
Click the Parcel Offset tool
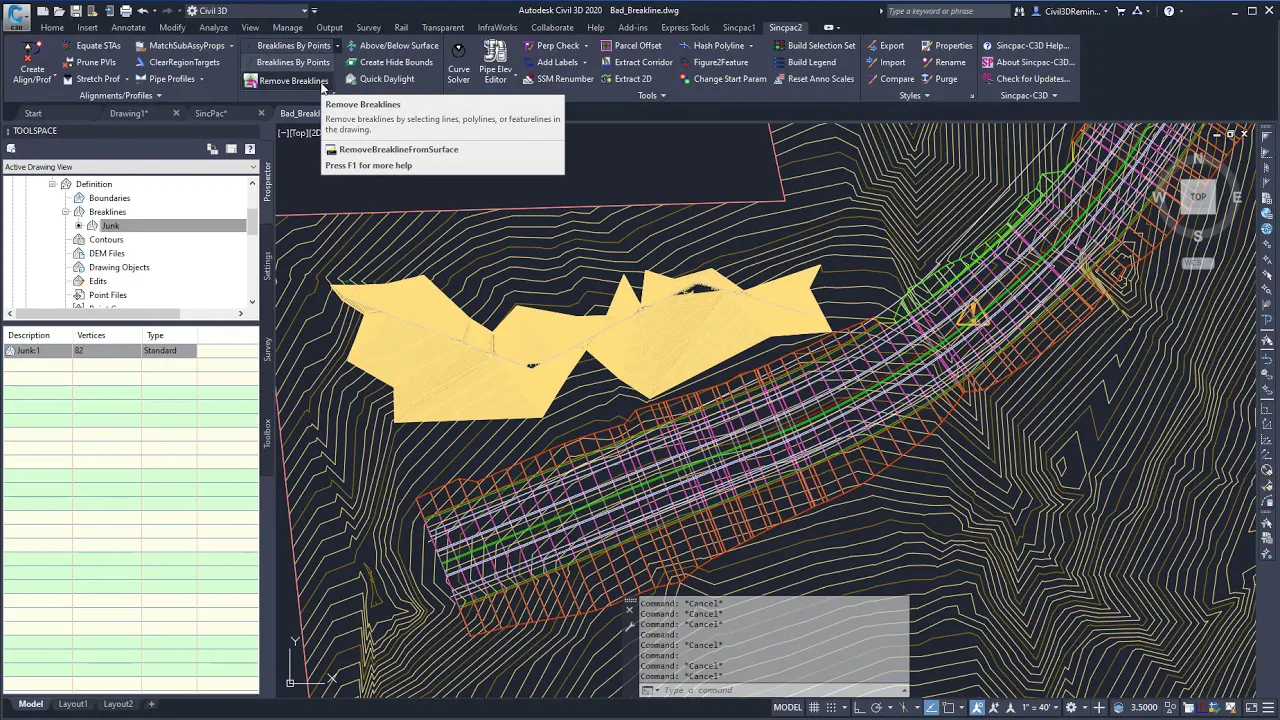pyautogui.click(x=630, y=46)
